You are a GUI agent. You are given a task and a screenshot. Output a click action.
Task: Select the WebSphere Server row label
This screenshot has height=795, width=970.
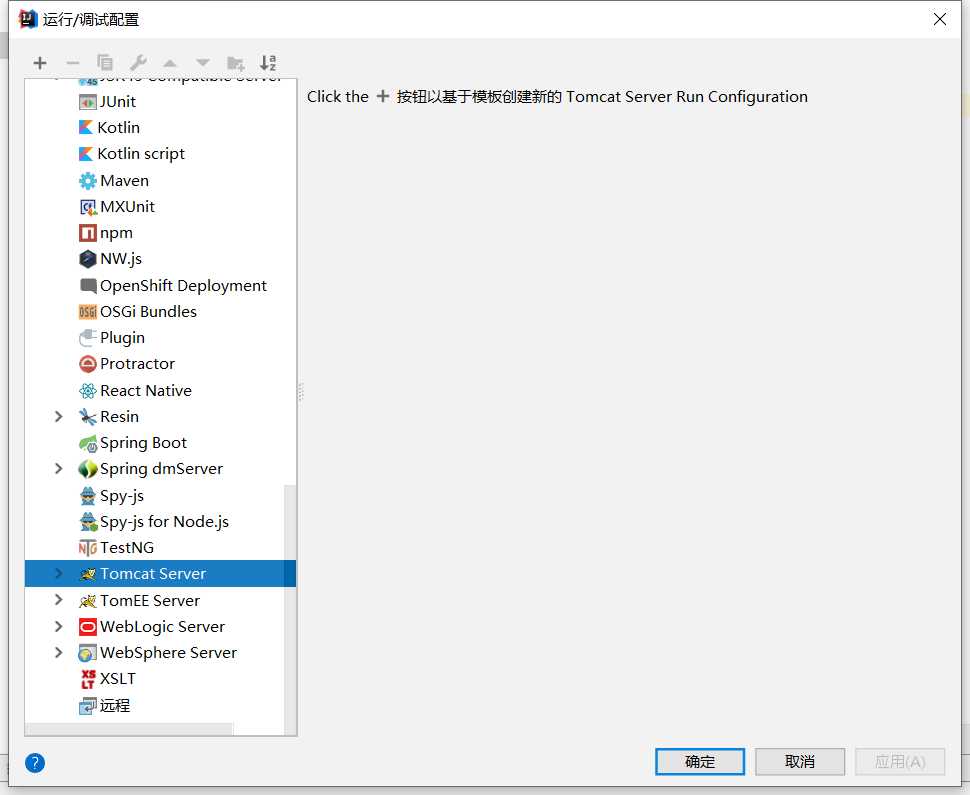pyautogui.click(x=168, y=653)
